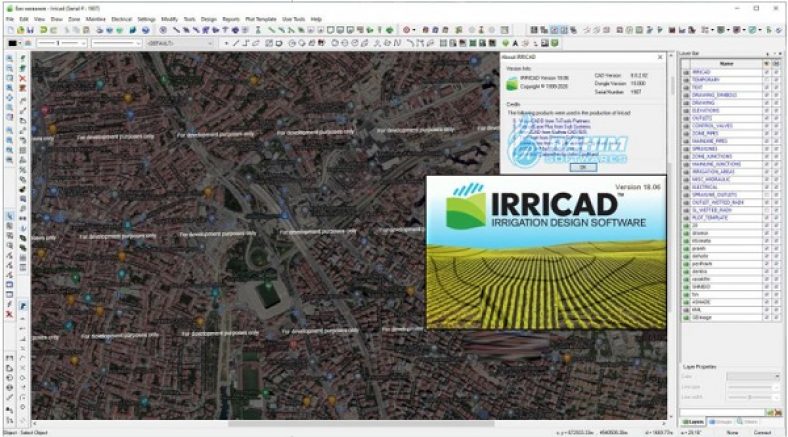
Task: Open the drawing color dropdown arrow
Action: (20, 44)
